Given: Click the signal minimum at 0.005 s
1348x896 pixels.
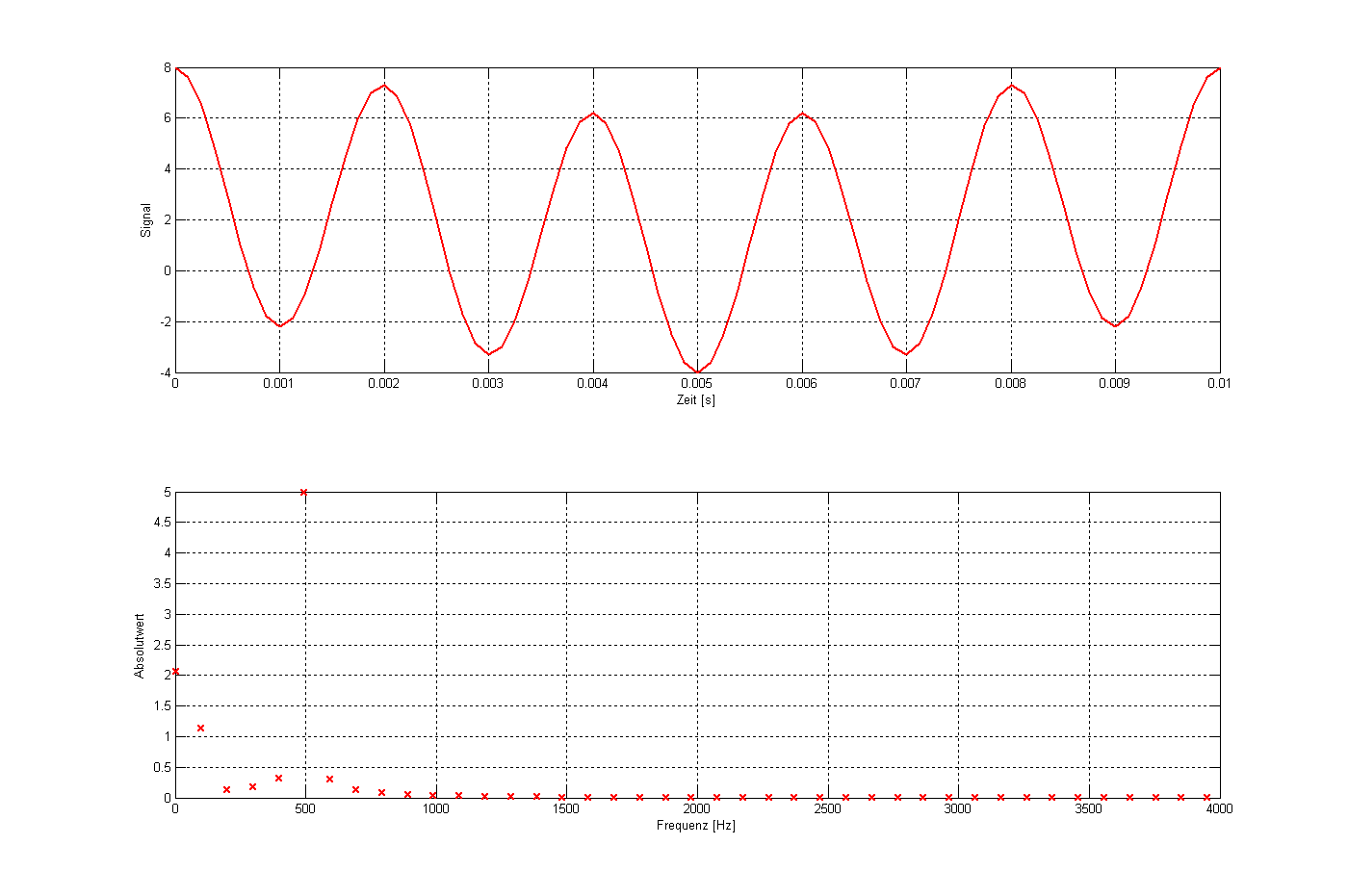Looking at the screenshot, I should 697,372.
